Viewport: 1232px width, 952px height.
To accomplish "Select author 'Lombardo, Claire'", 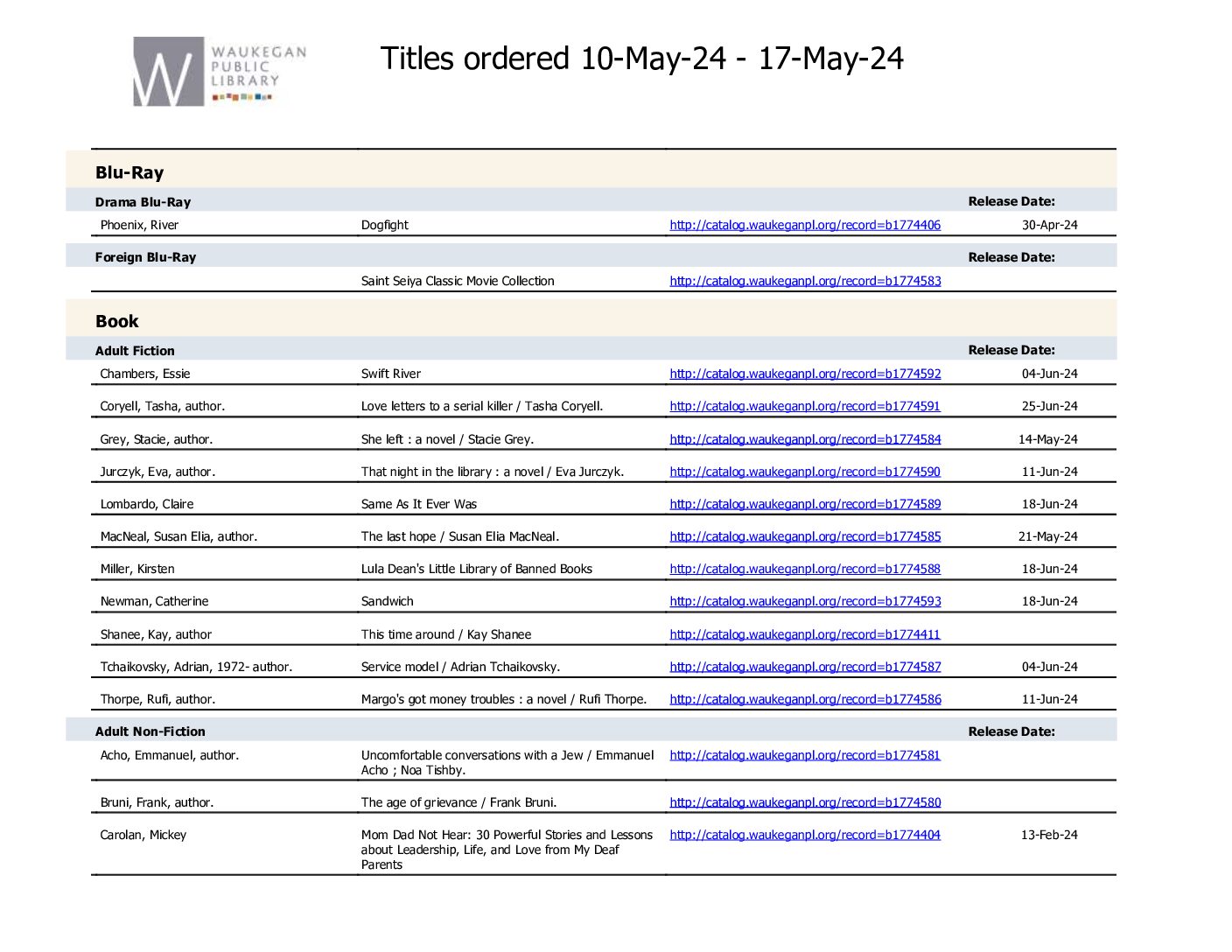I will click(147, 504).
